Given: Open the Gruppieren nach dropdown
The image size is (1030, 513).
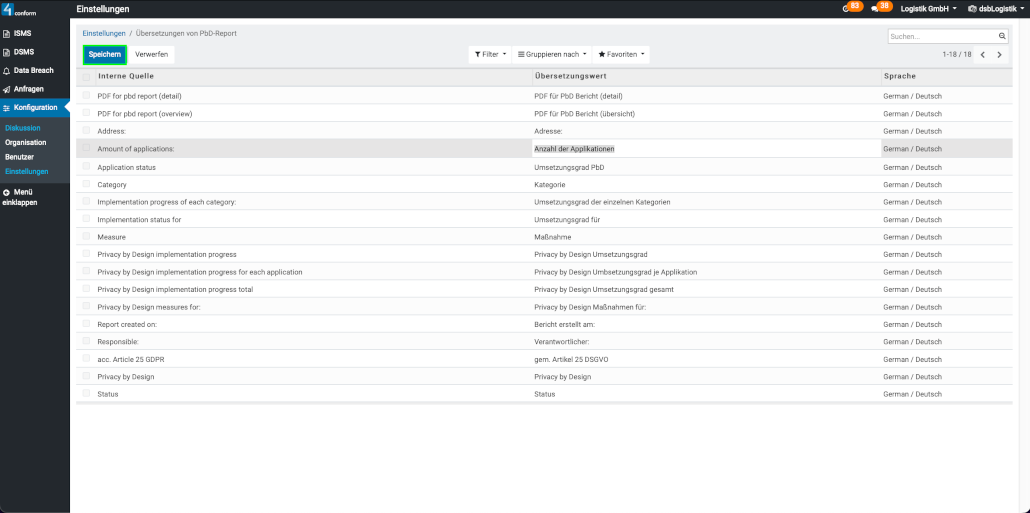Looking at the screenshot, I should (x=551, y=54).
